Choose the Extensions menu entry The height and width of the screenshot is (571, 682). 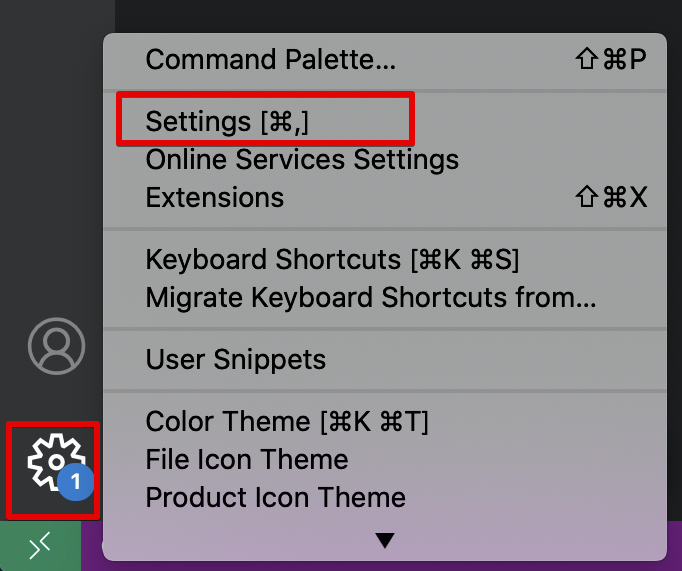pos(215,198)
